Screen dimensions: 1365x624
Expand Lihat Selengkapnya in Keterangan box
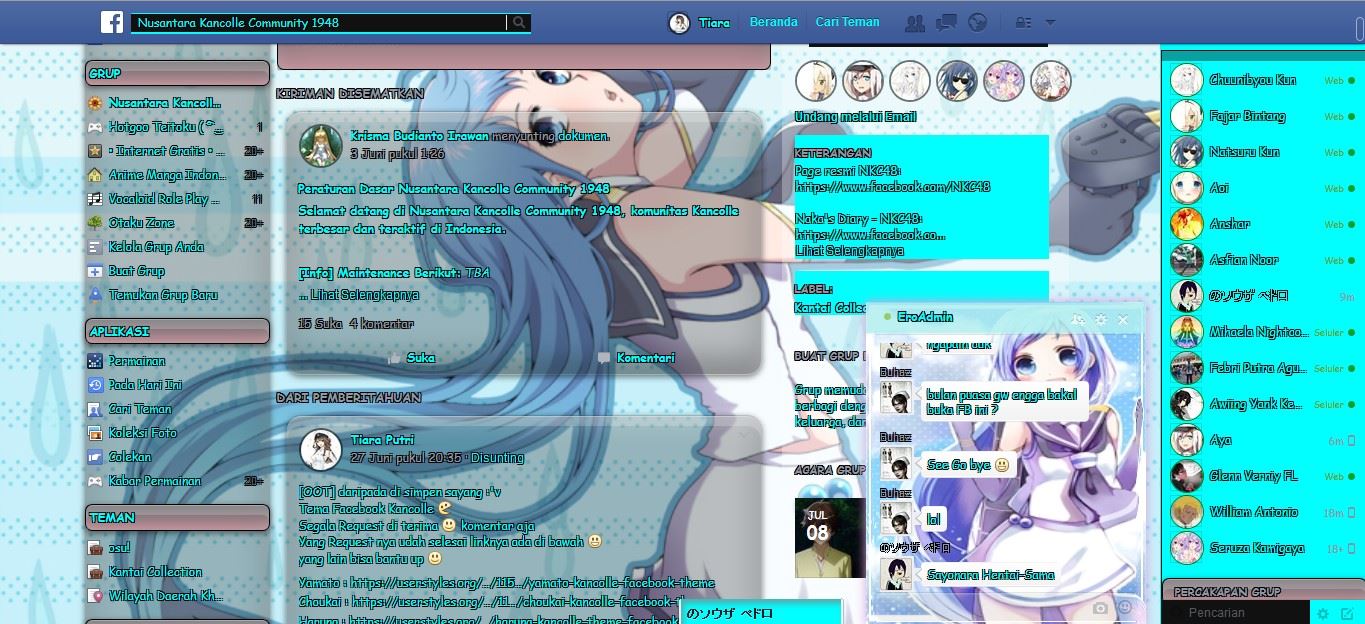pyautogui.click(x=850, y=251)
